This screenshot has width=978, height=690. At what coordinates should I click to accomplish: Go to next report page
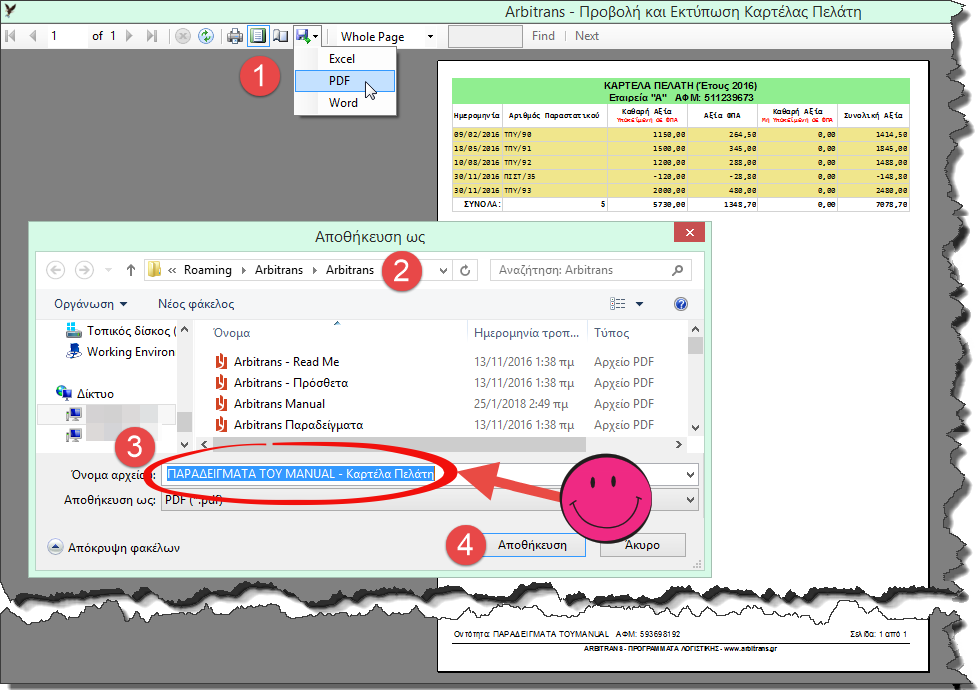click(129, 36)
